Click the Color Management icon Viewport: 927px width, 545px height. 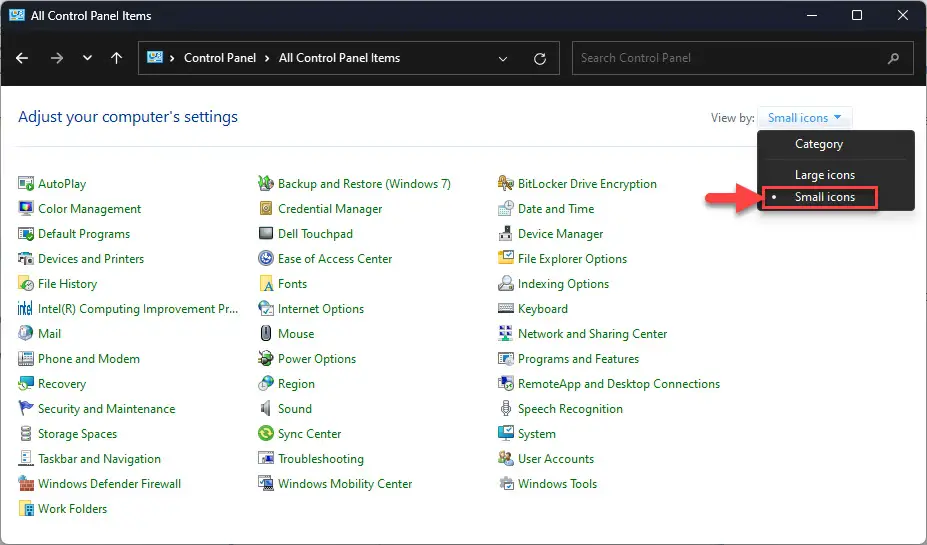(x=25, y=209)
